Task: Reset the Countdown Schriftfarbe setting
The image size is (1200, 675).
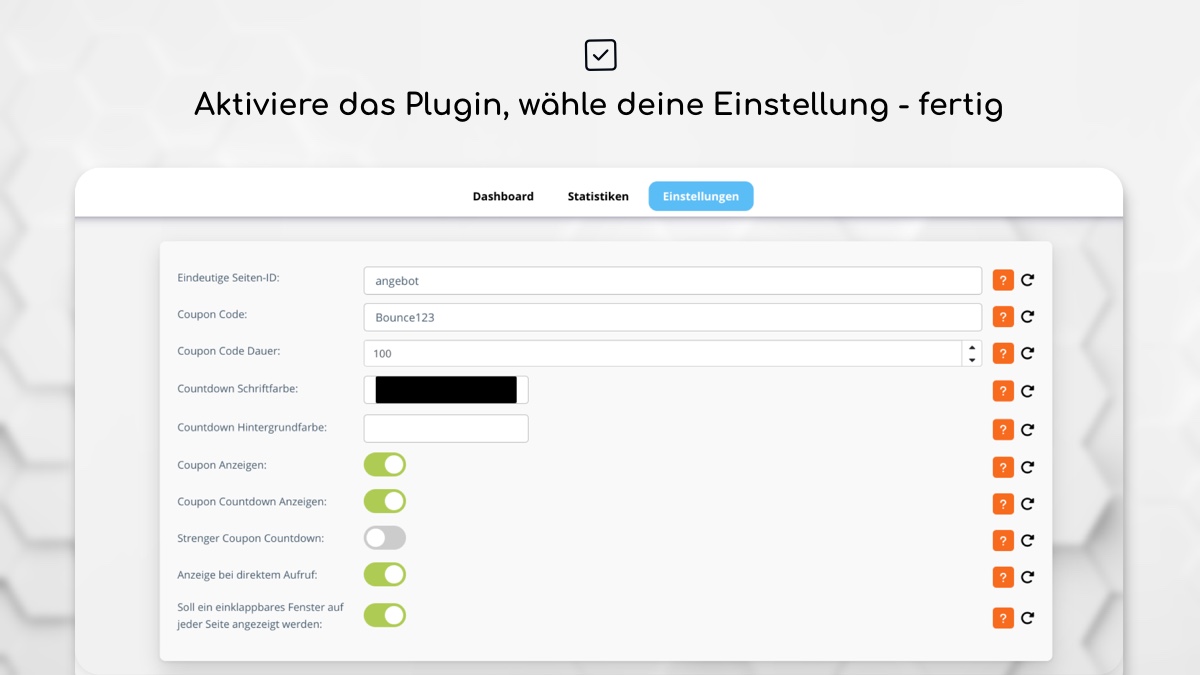Action: [1028, 391]
